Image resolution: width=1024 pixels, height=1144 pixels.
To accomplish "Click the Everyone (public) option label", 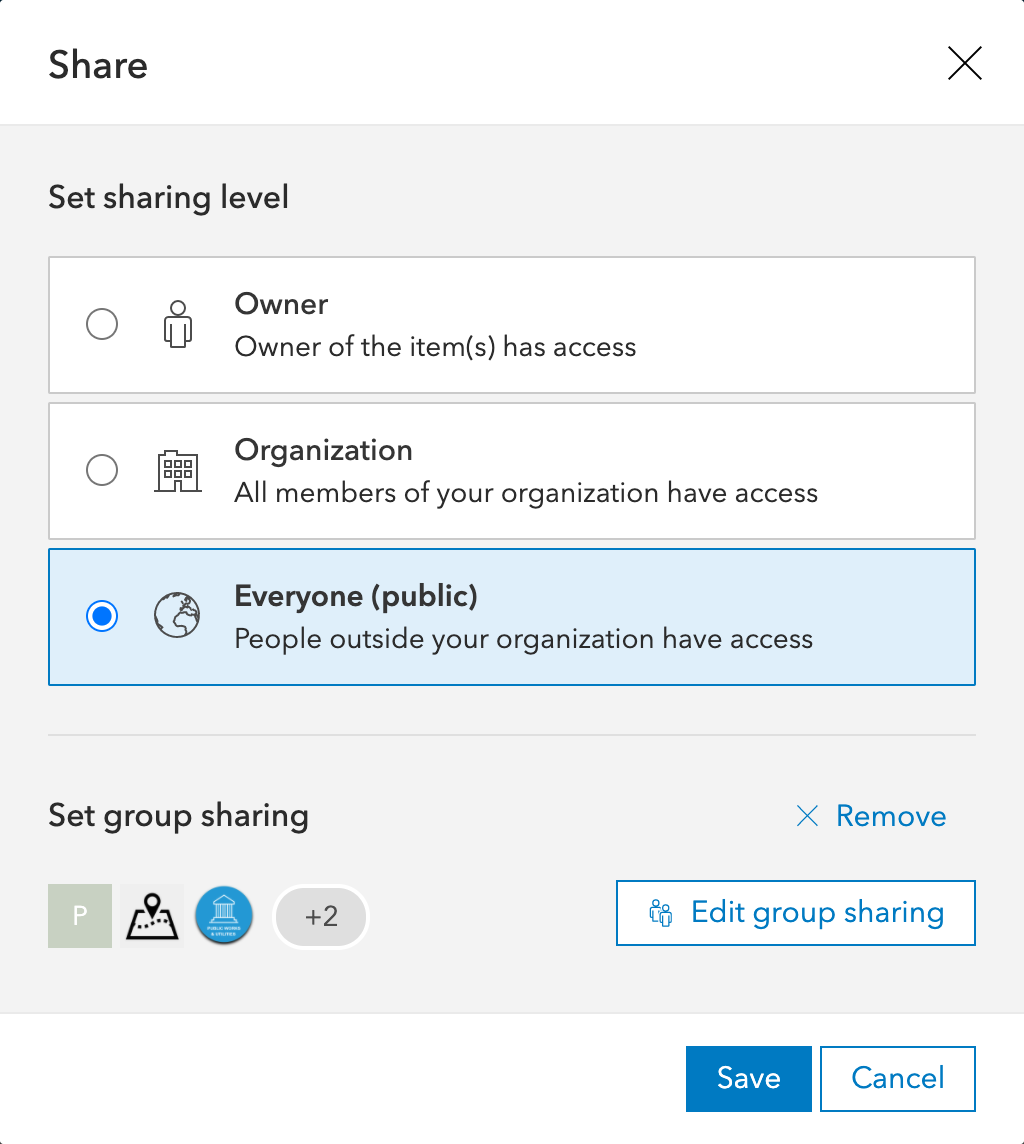I will pyautogui.click(x=356, y=596).
